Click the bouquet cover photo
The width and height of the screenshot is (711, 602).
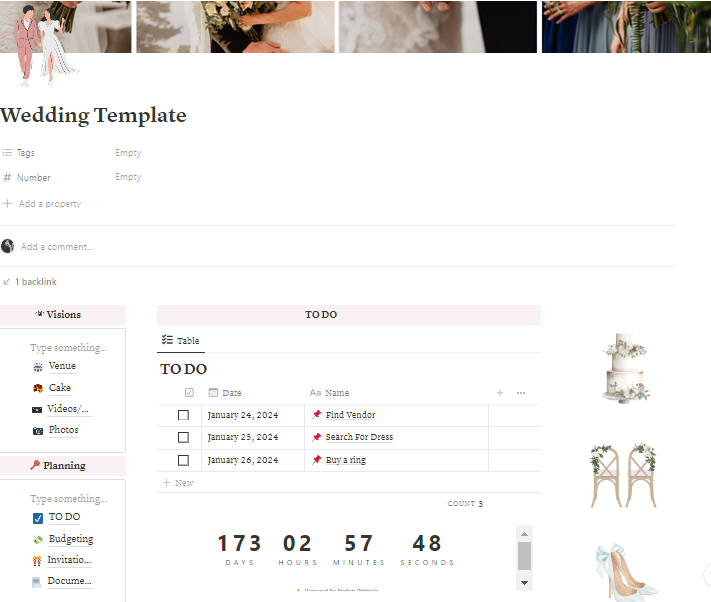[235, 27]
